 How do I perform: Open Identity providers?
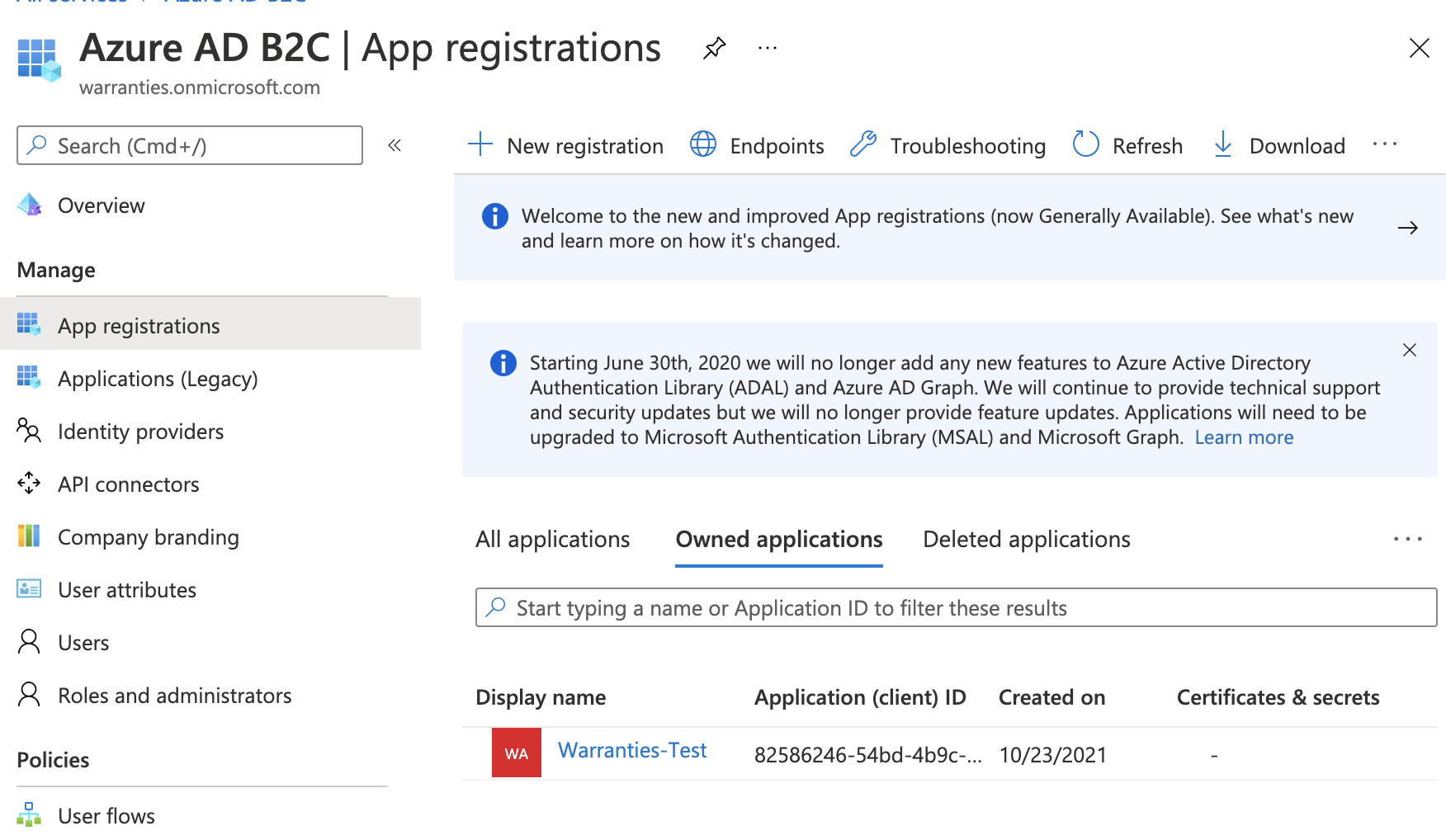click(140, 432)
